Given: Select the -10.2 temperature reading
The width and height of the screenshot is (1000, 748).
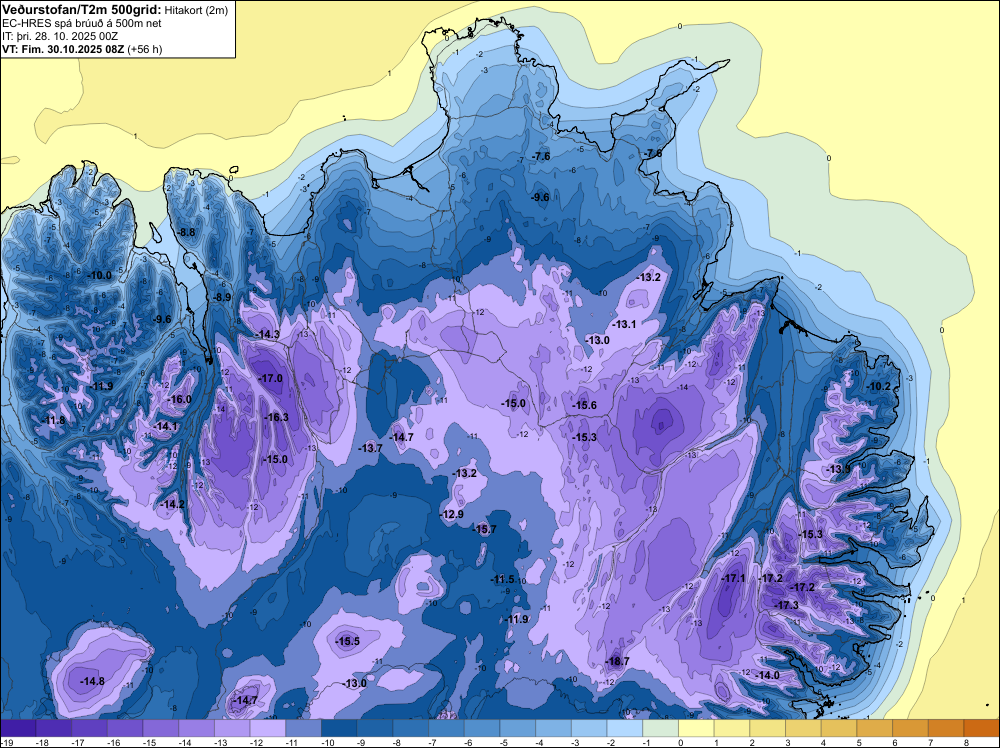Looking at the screenshot, I should pyautogui.click(x=878, y=386).
